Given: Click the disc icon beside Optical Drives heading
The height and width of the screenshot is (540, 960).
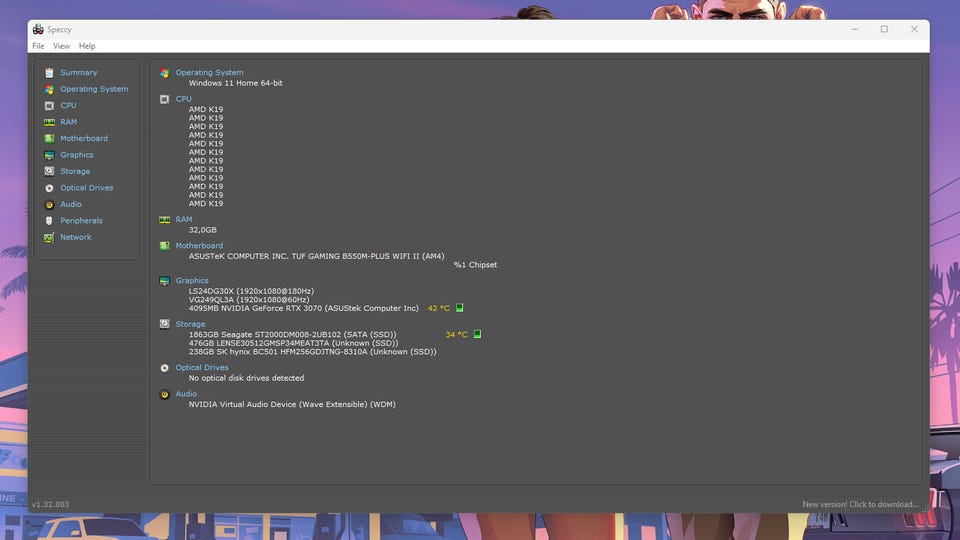Looking at the screenshot, I should point(164,368).
